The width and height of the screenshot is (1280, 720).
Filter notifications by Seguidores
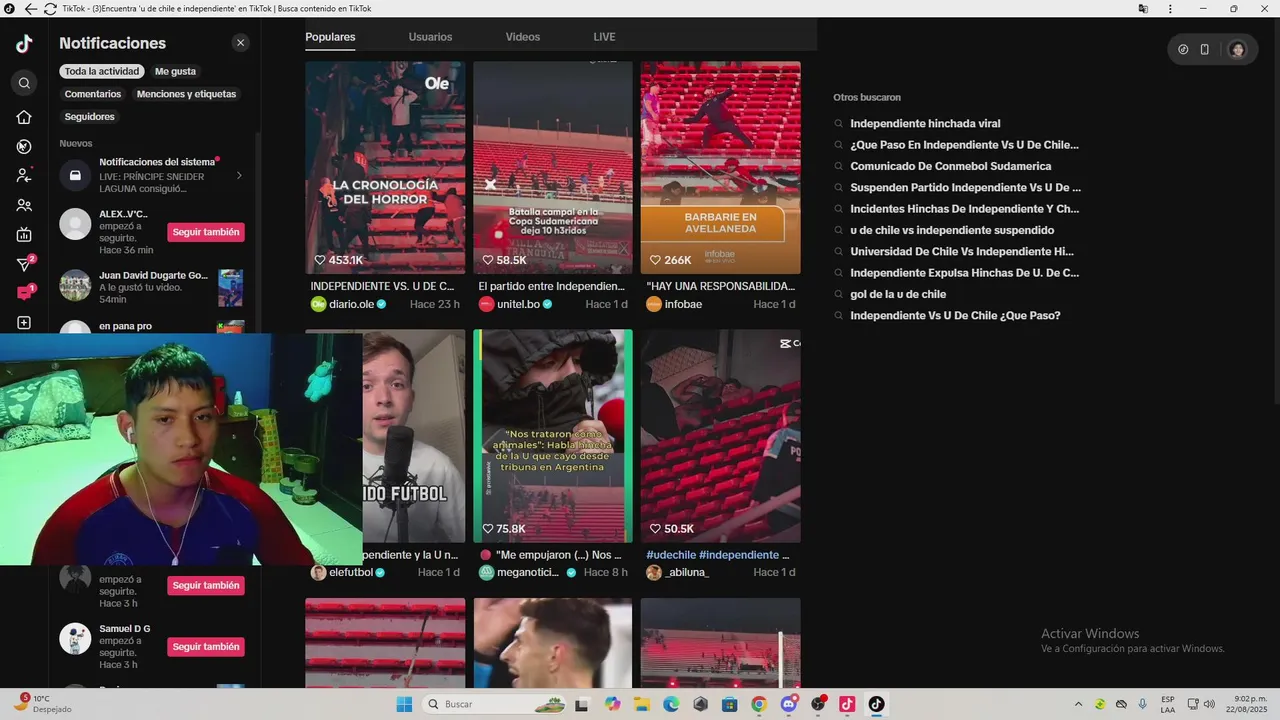click(89, 117)
